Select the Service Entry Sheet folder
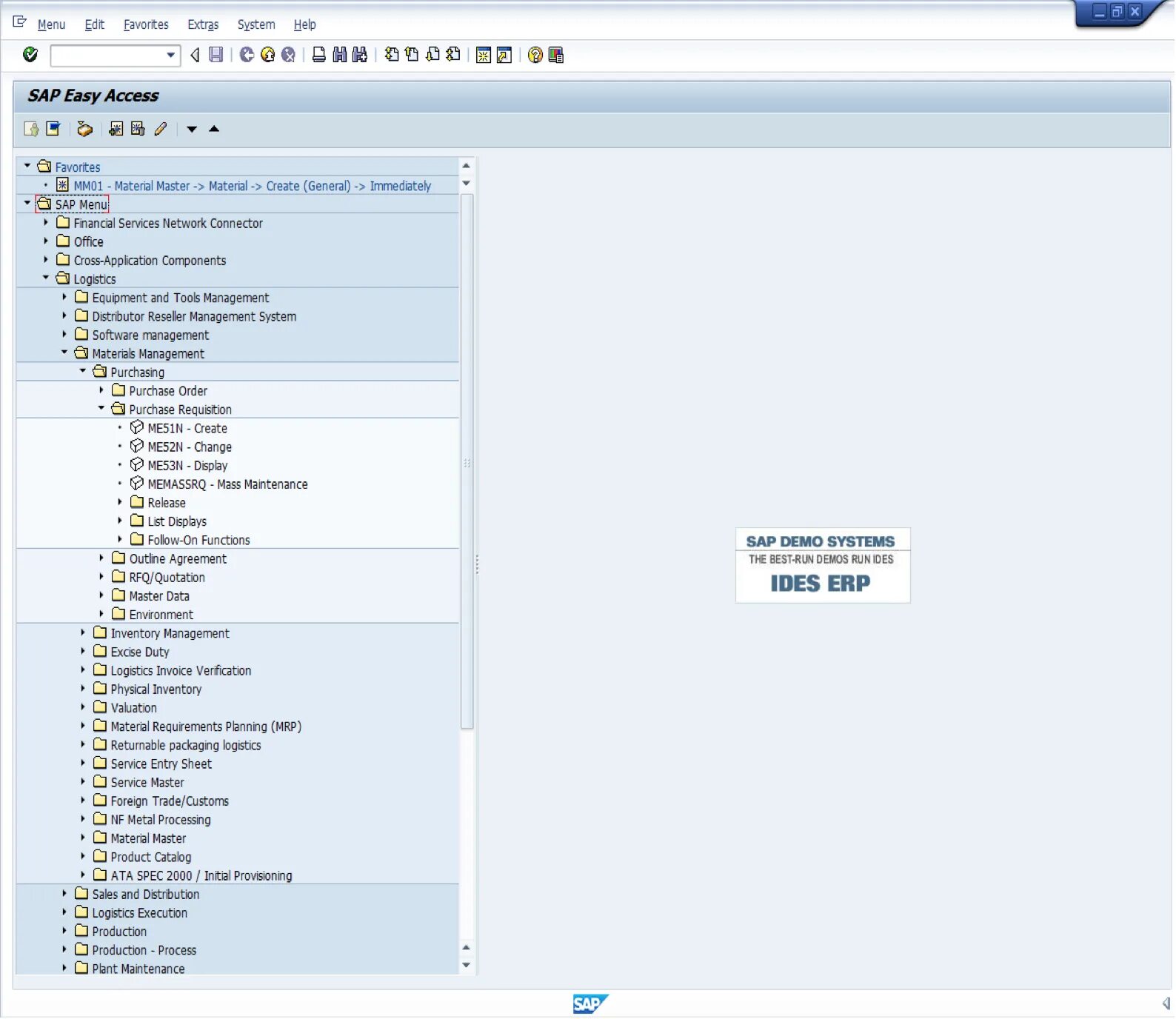The height and width of the screenshot is (1019, 1176). pyautogui.click(x=161, y=764)
